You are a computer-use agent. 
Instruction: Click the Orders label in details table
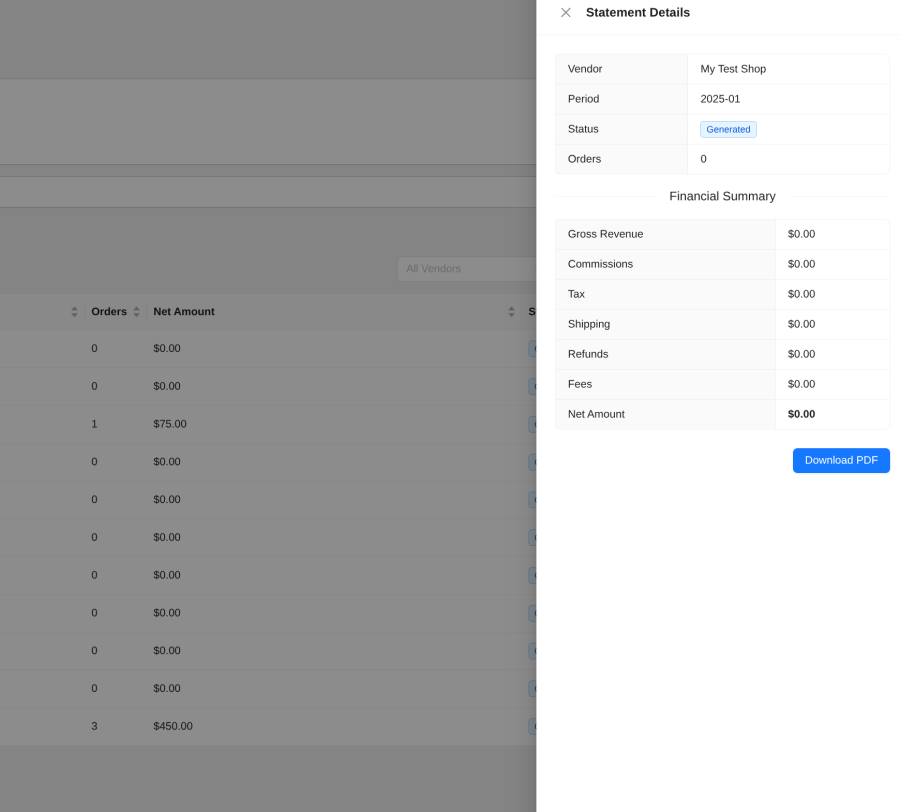(x=584, y=159)
